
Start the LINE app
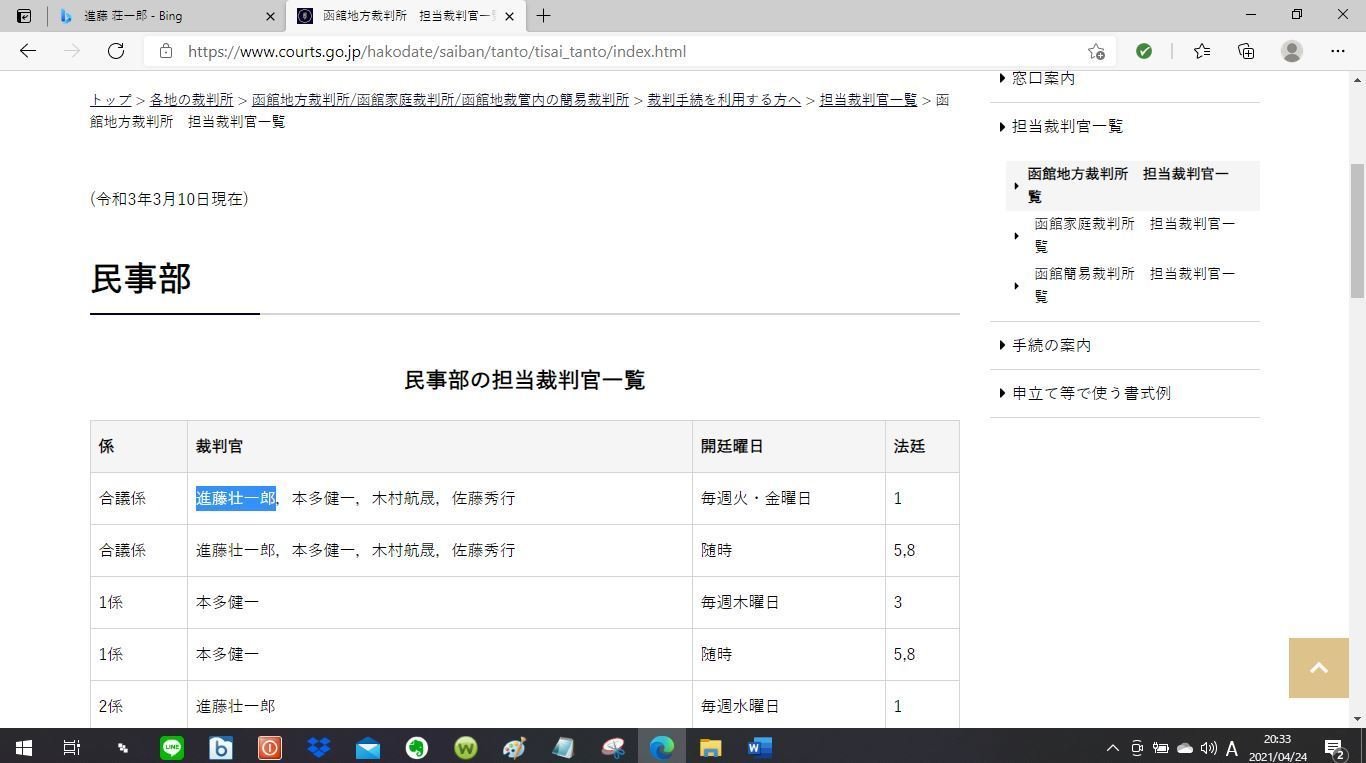171,748
